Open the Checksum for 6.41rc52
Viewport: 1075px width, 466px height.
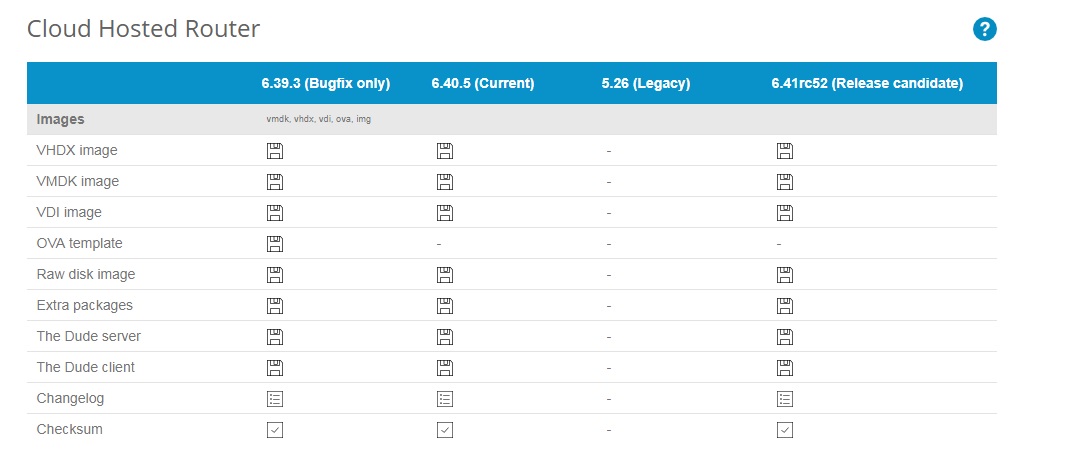(784, 430)
